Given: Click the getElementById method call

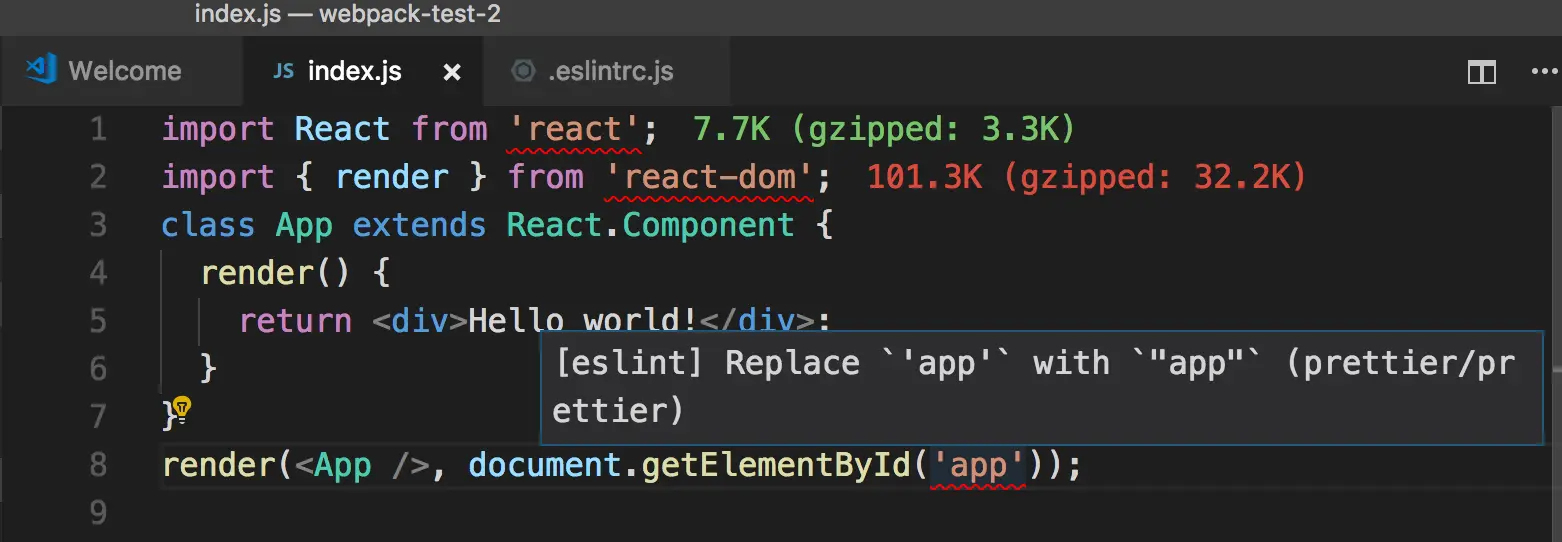Looking at the screenshot, I should pos(779,466).
